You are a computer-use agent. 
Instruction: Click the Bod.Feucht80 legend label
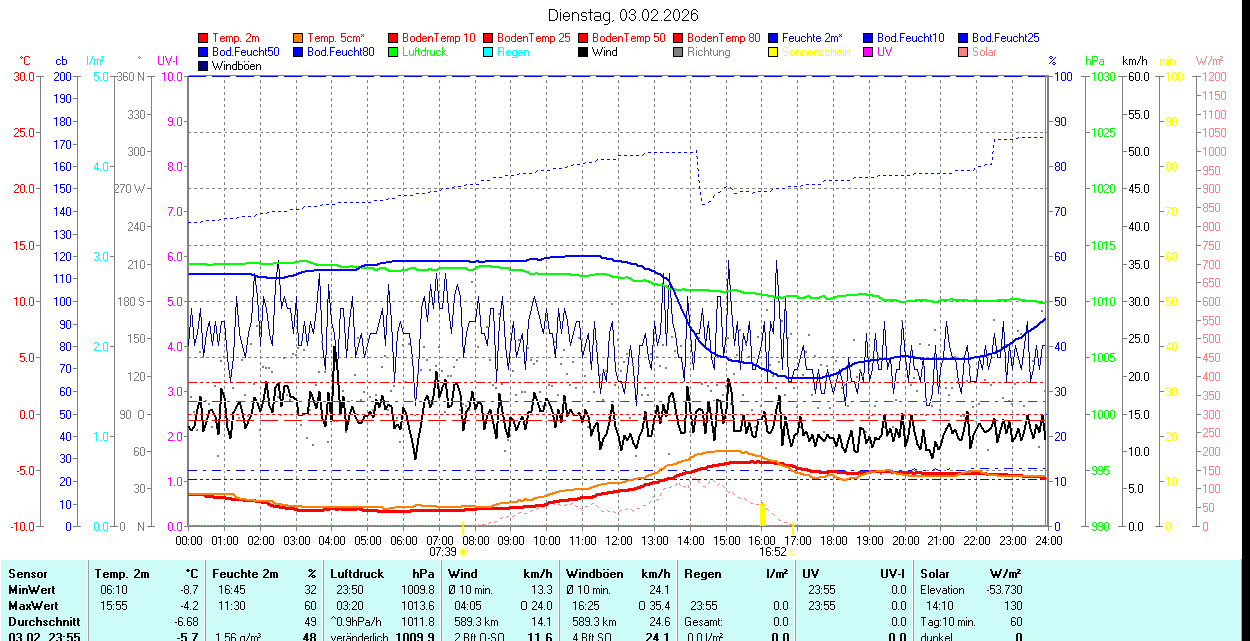point(340,52)
